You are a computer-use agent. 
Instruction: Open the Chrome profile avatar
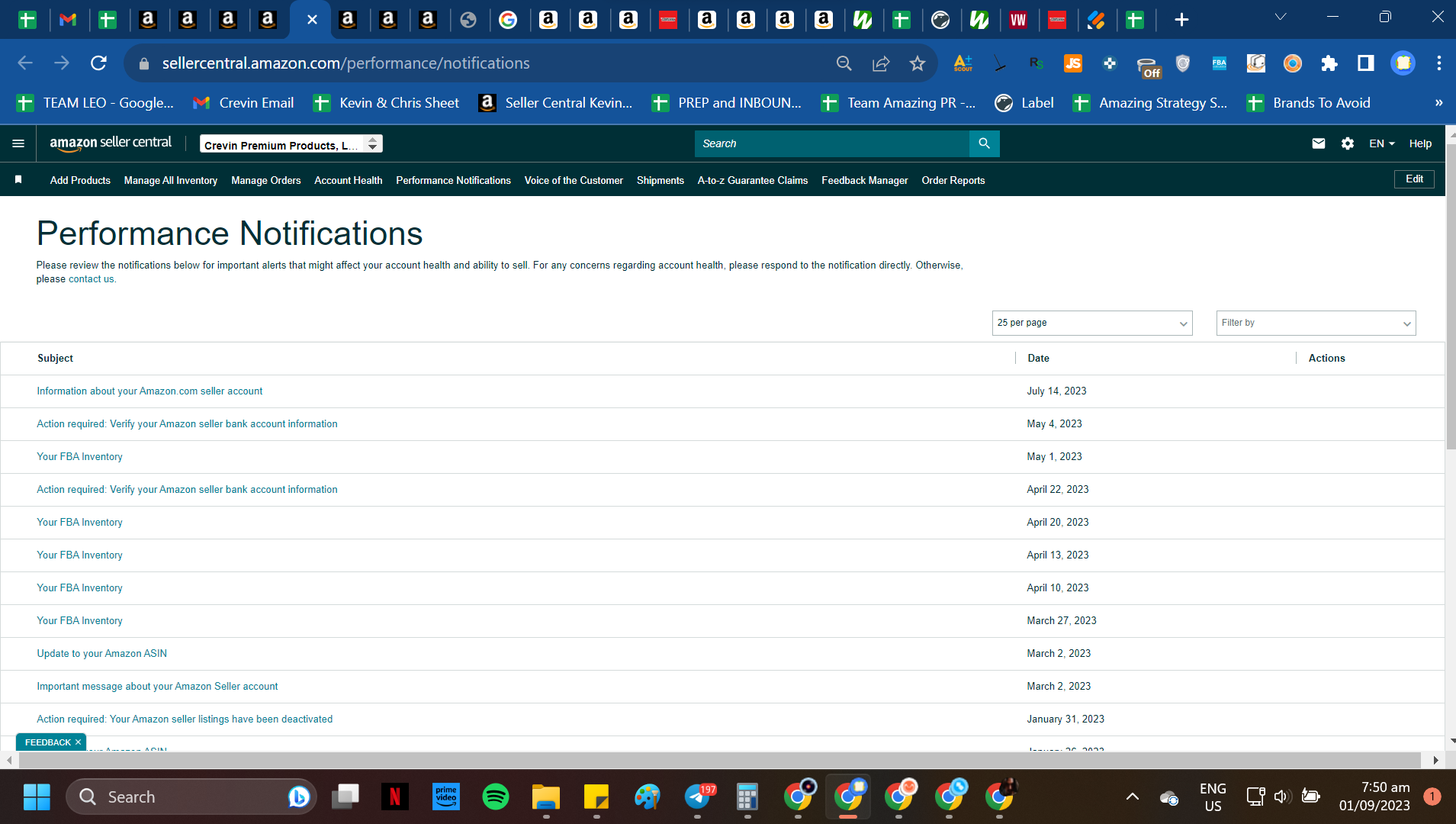click(x=1403, y=63)
